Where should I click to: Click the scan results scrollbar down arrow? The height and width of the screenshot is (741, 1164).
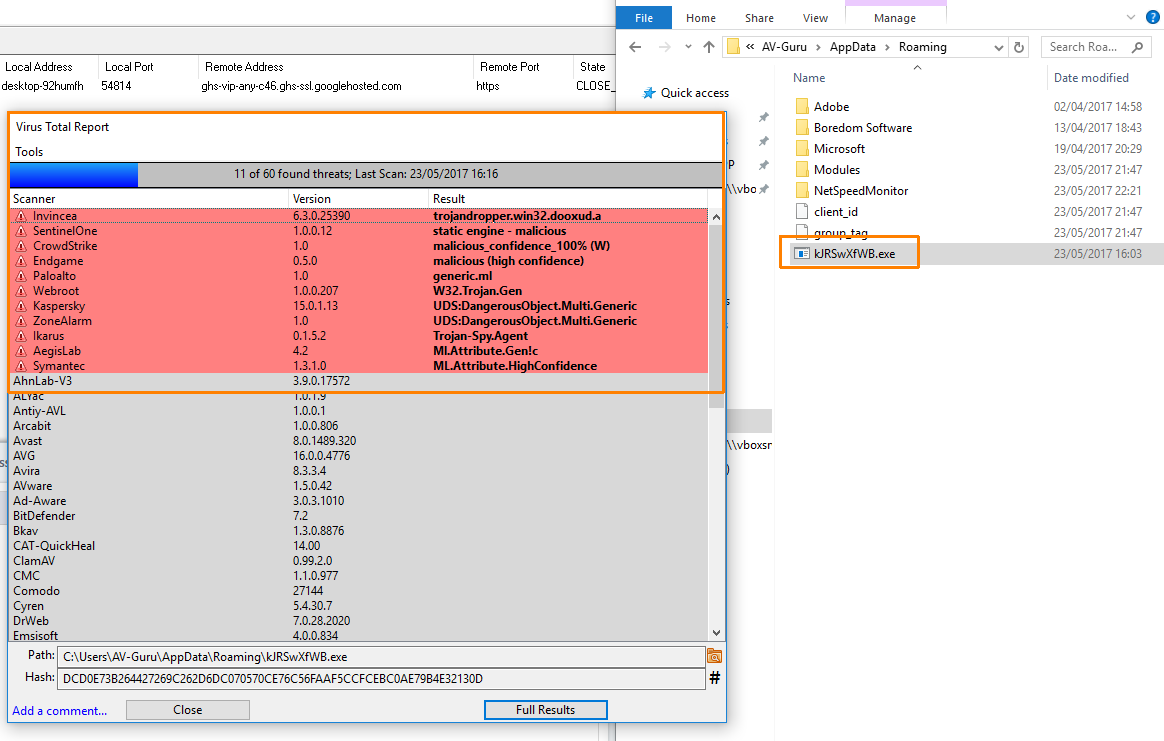[x=715, y=632]
